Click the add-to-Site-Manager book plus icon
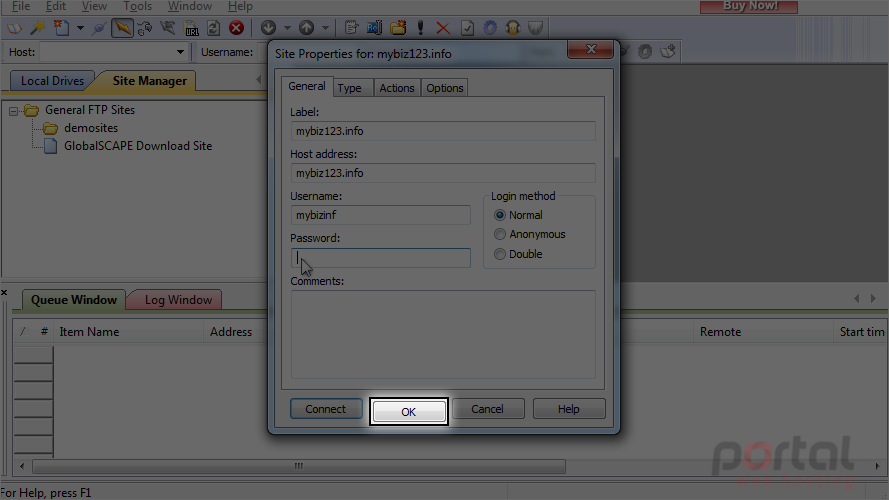This screenshot has height=500, width=889. pyautogui.click(x=668, y=52)
